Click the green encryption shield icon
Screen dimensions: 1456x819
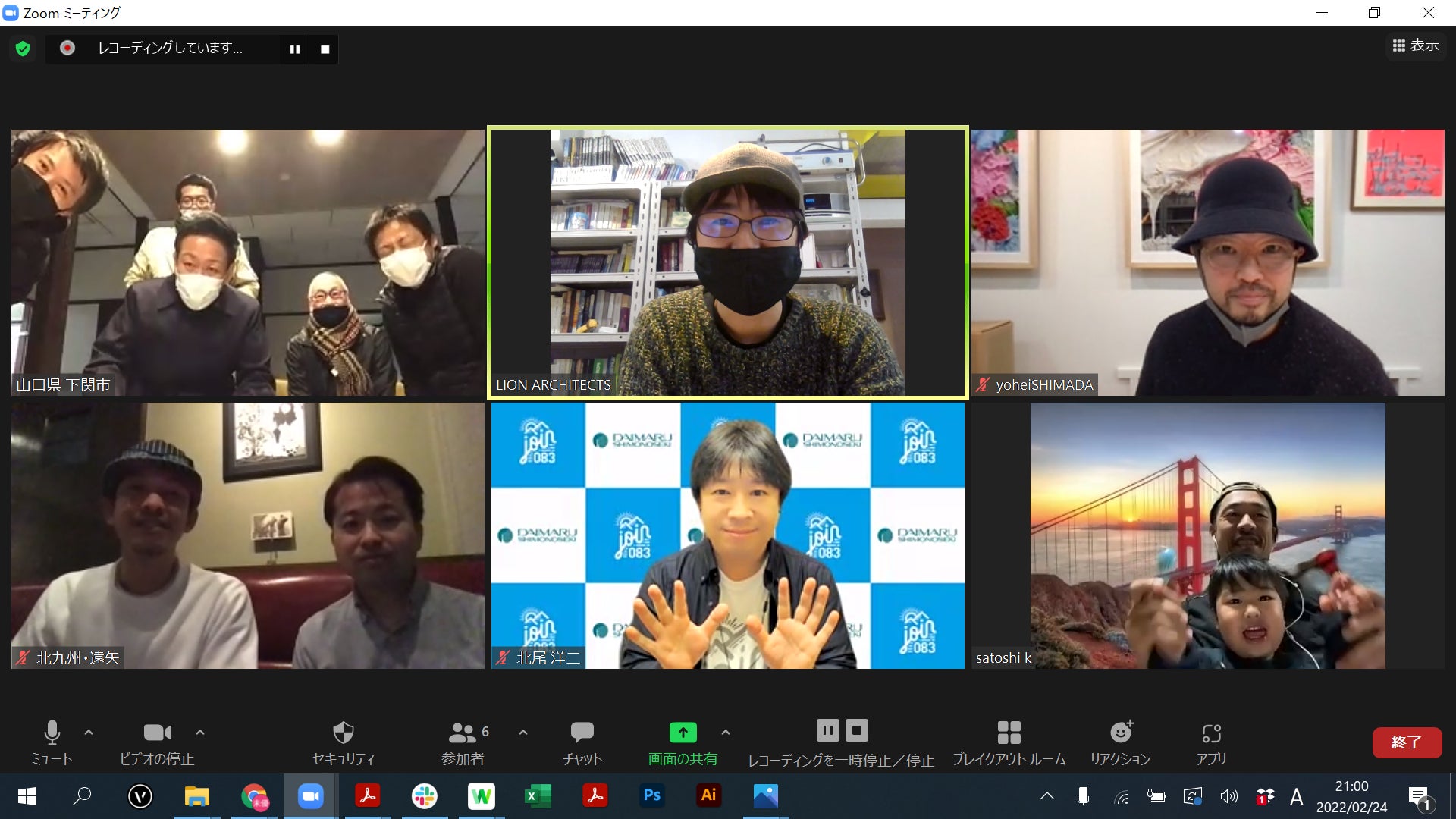[x=23, y=49]
